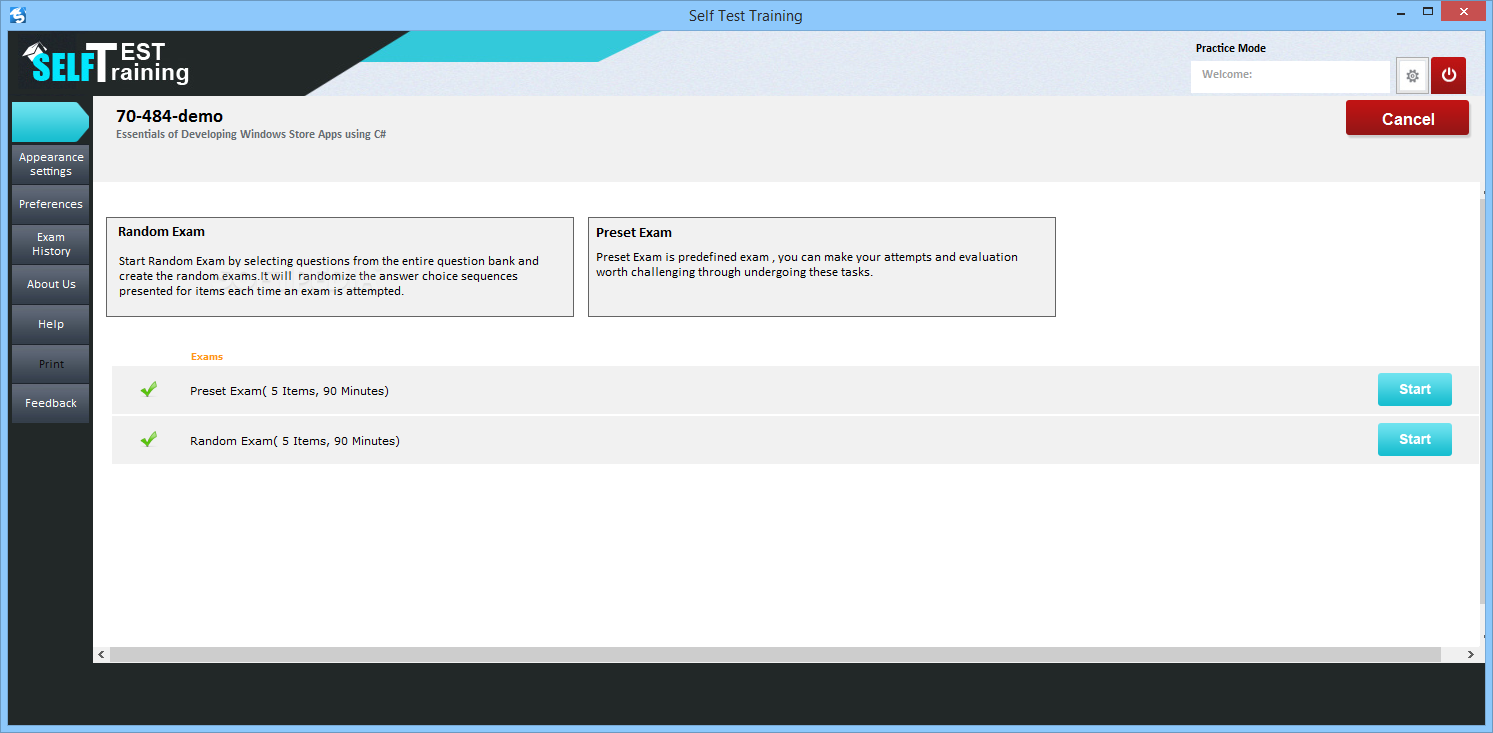Click the Random Exam description box
Image resolution: width=1493 pixels, height=733 pixels.
pos(340,267)
